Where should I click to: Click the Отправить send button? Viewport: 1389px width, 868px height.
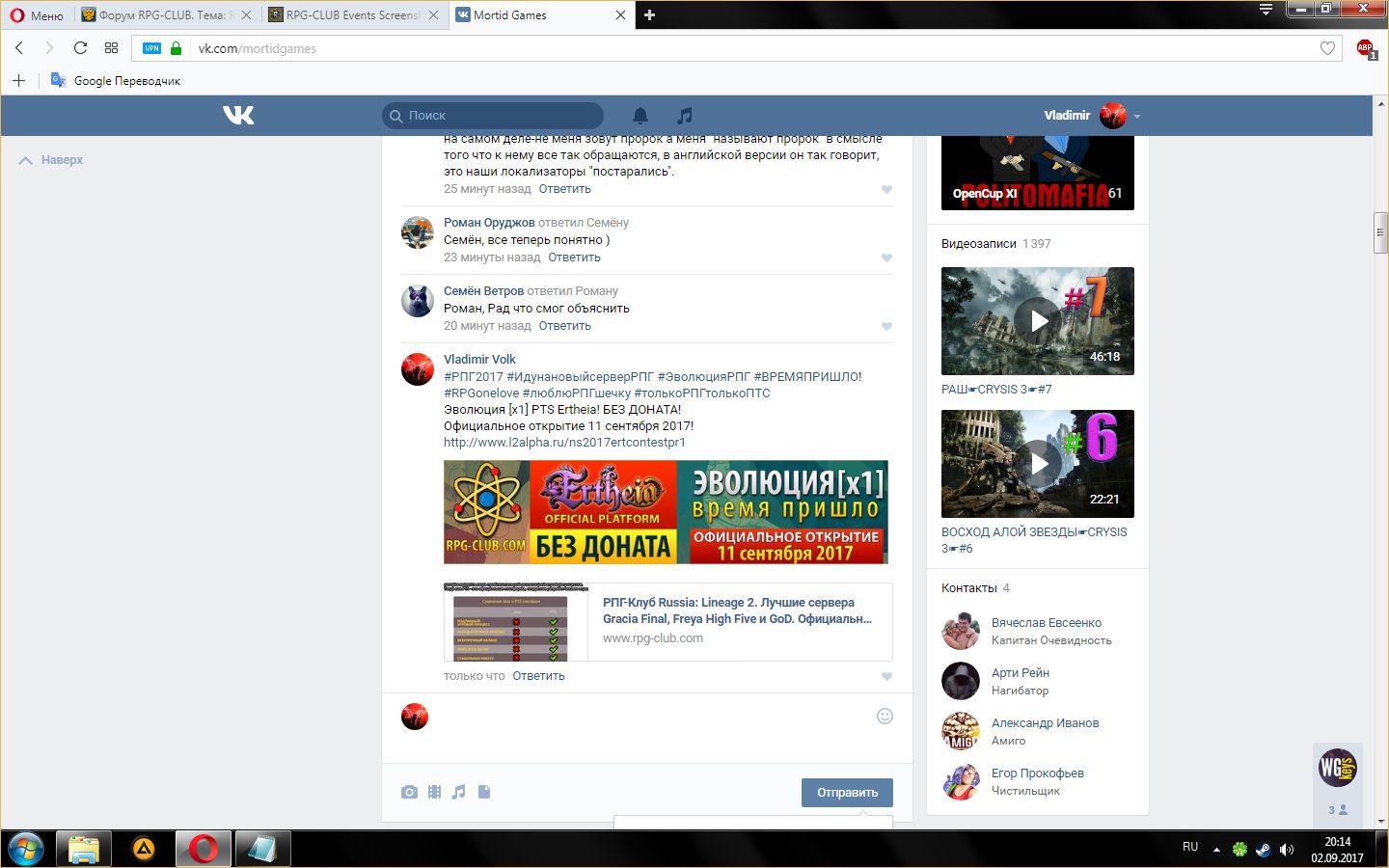tap(847, 793)
